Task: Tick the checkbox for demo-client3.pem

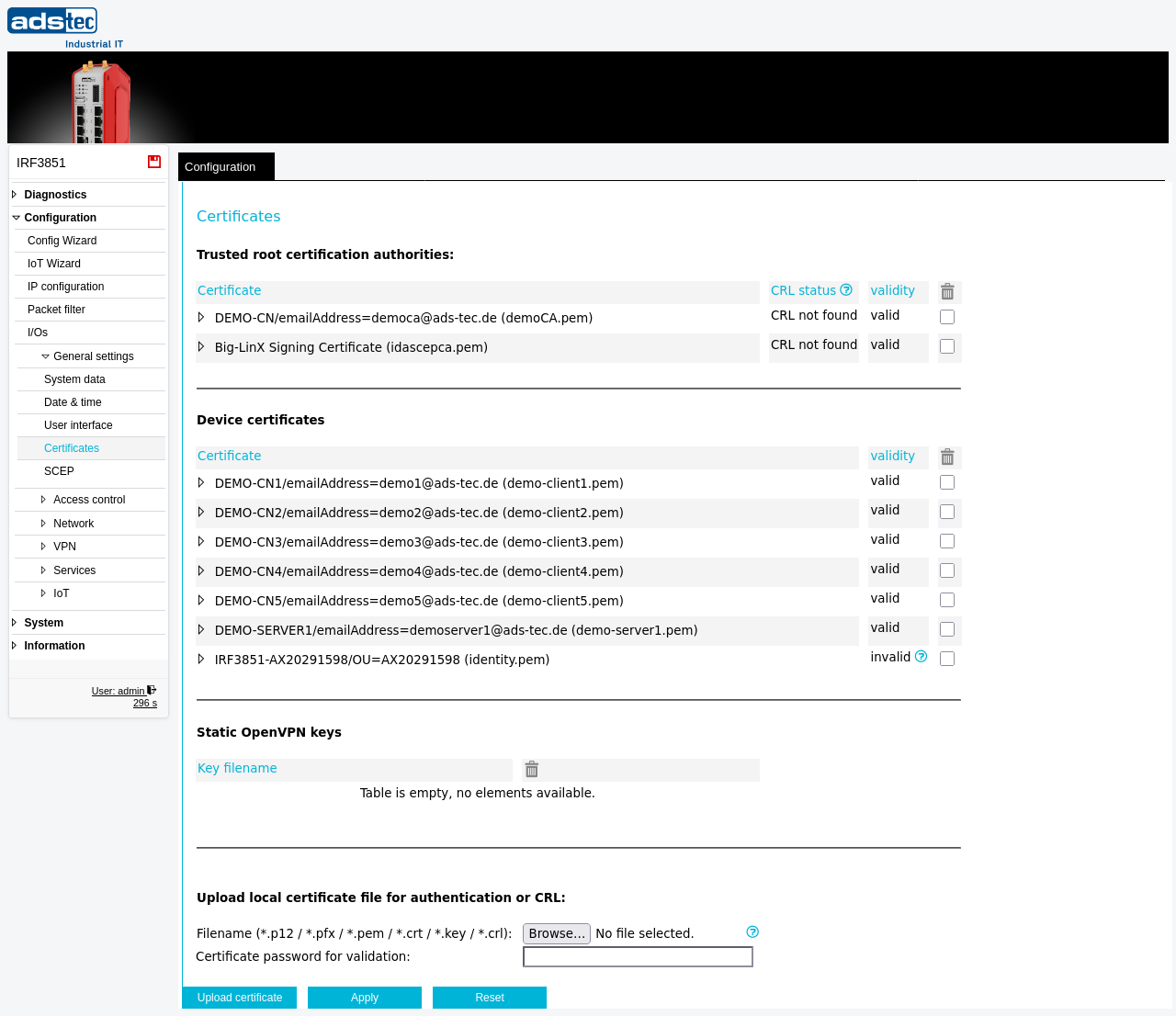Action: (947, 541)
